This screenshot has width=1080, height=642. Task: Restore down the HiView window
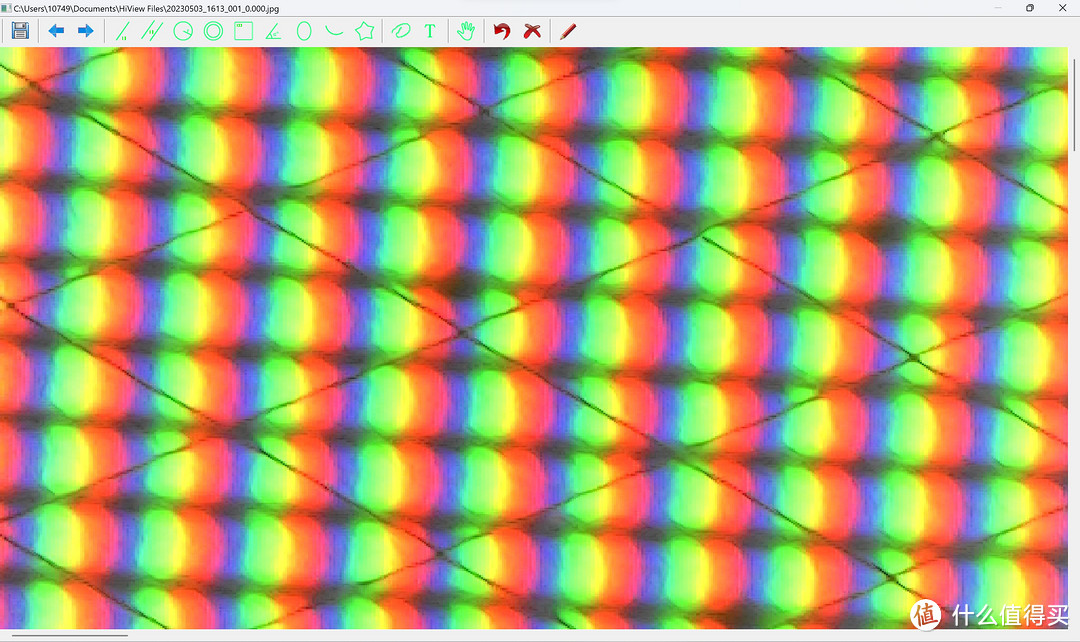tap(1030, 8)
